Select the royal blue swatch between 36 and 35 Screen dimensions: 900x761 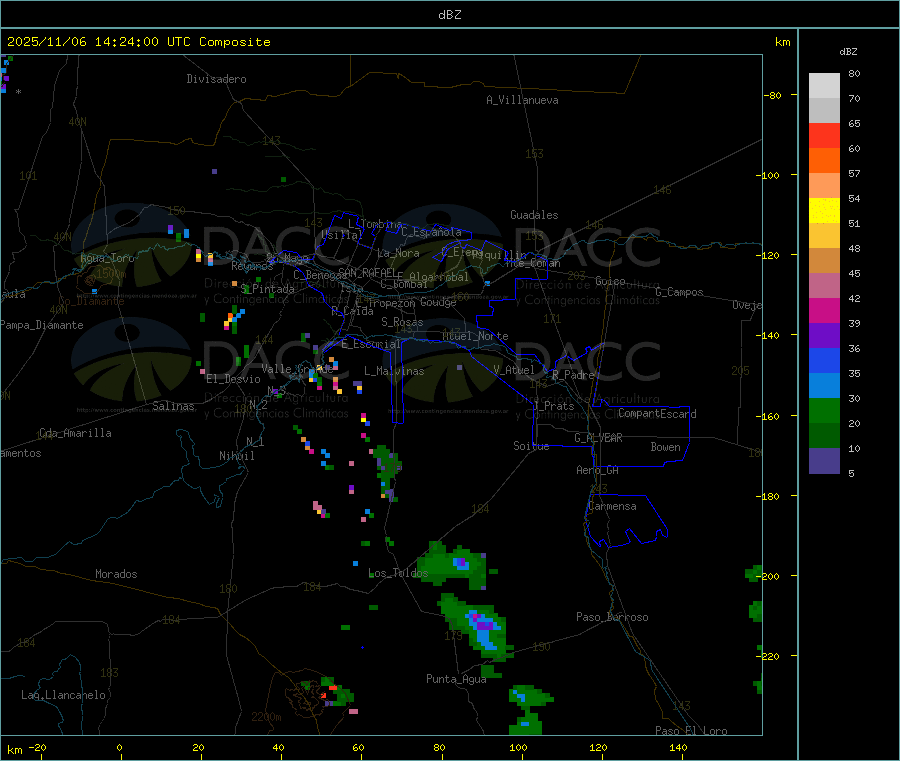click(824, 360)
